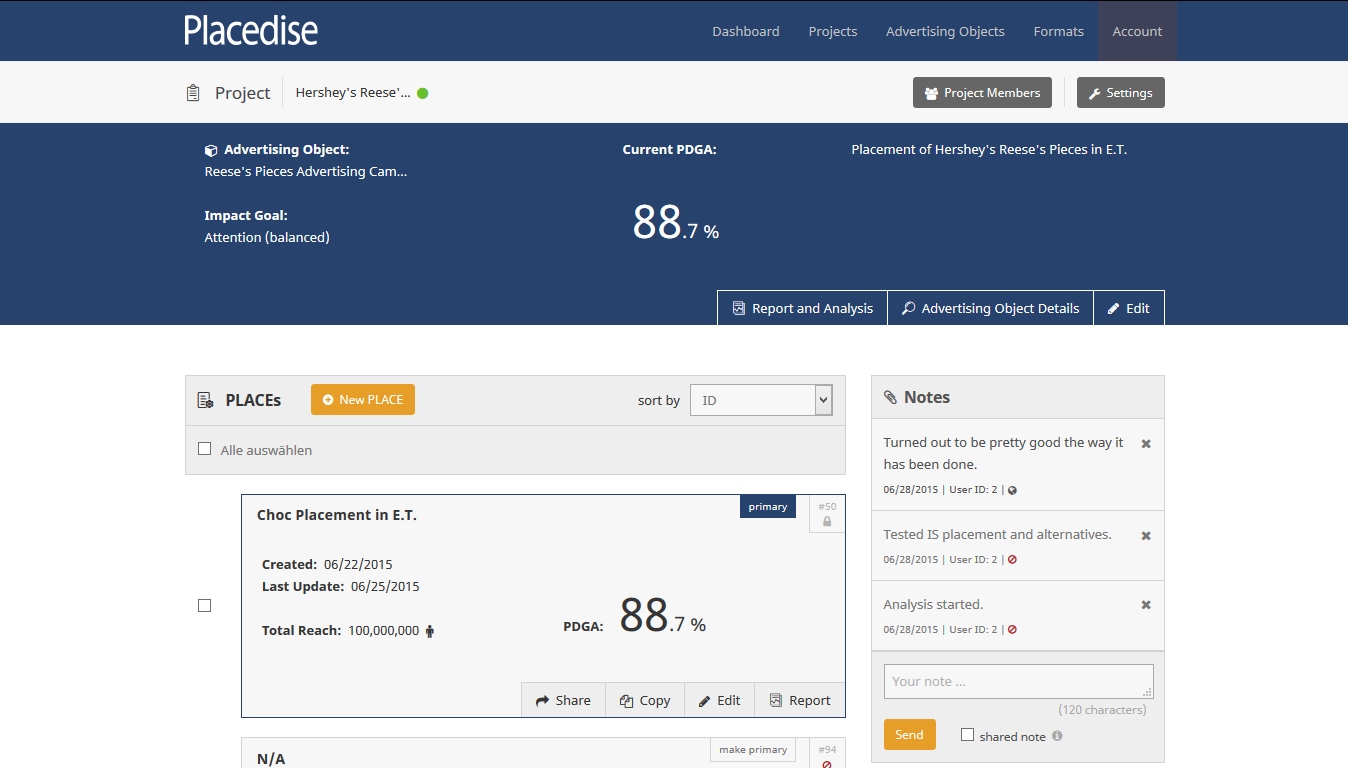The height and width of the screenshot is (768, 1348).
Task: Select the Choc Placement in E.T. checkbox
Action: (x=205, y=605)
